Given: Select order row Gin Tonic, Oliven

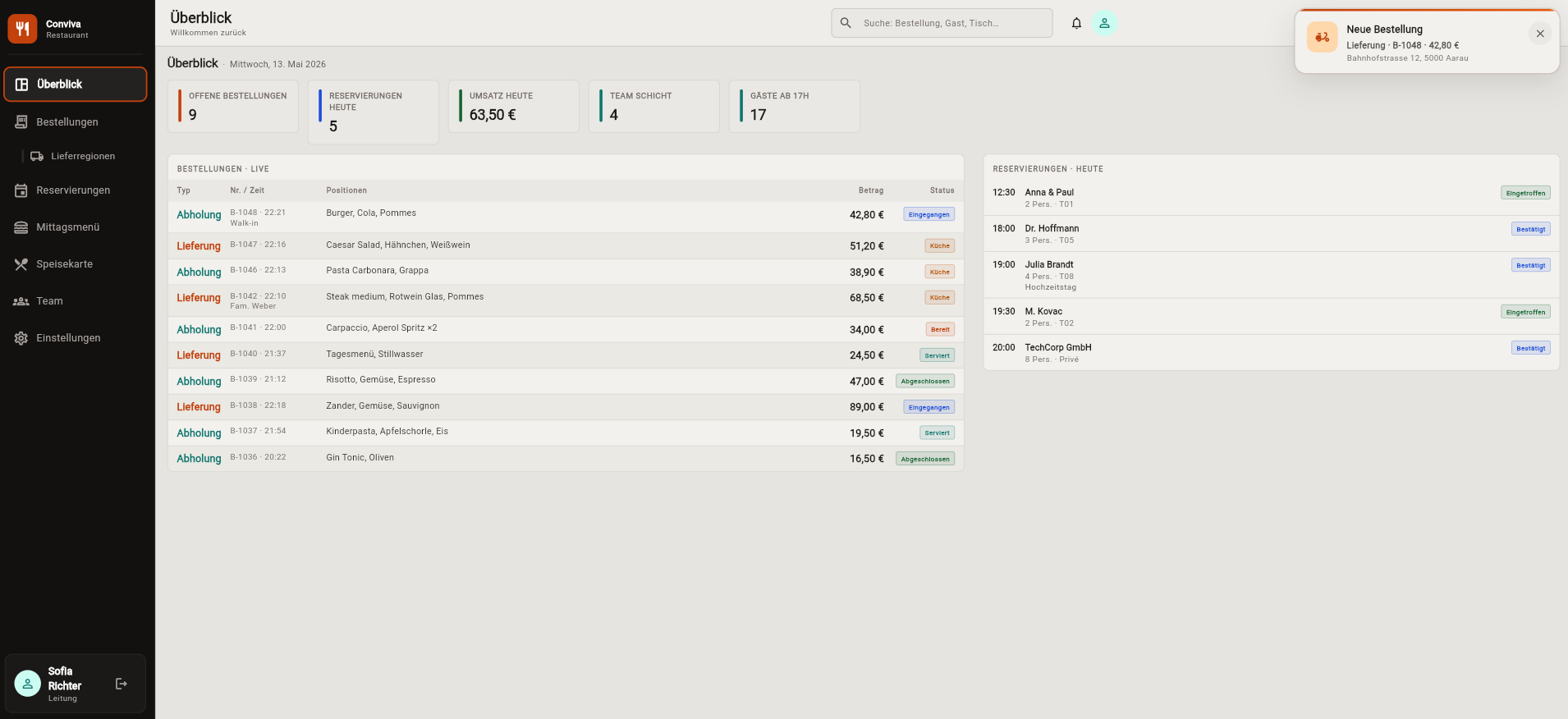Looking at the screenshot, I should tap(566, 459).
